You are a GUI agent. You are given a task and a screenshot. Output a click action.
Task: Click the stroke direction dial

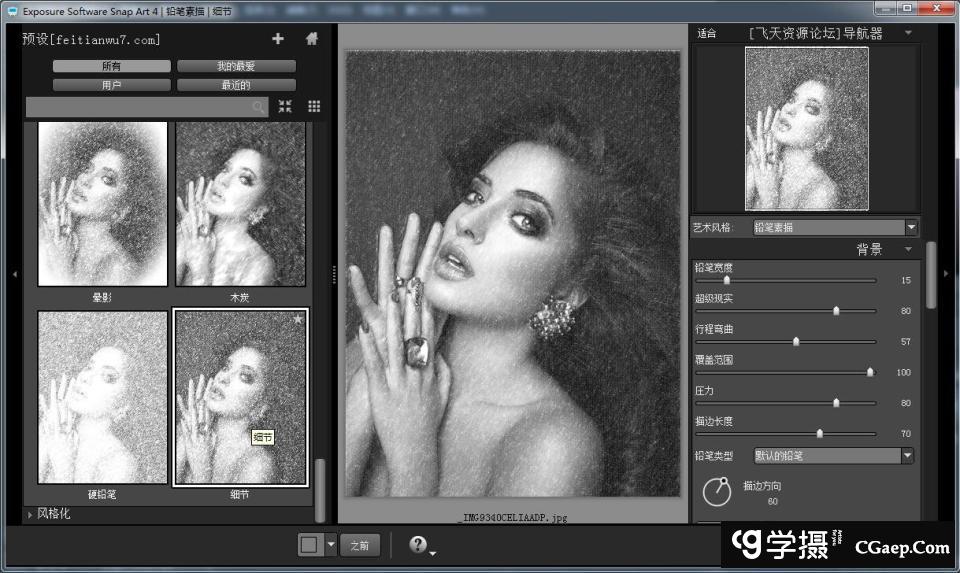coord(716,492)
